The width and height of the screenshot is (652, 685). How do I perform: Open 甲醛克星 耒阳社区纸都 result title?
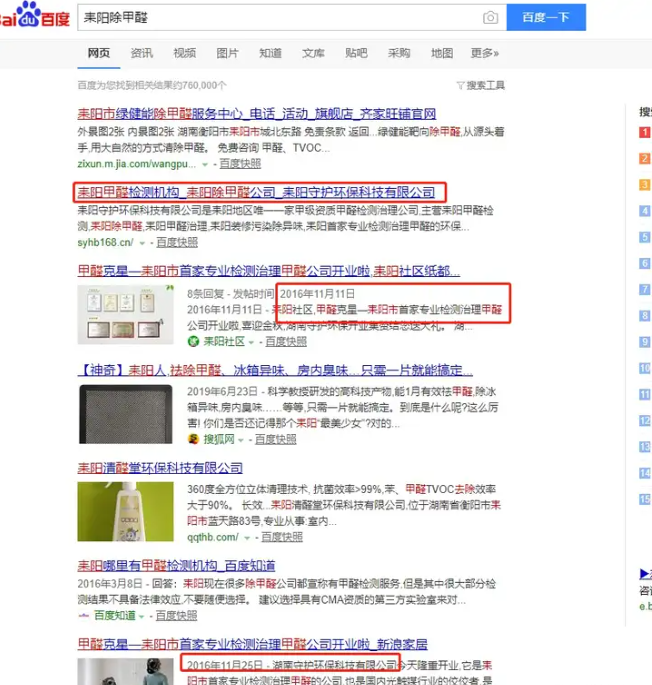[x=268, y=271]
